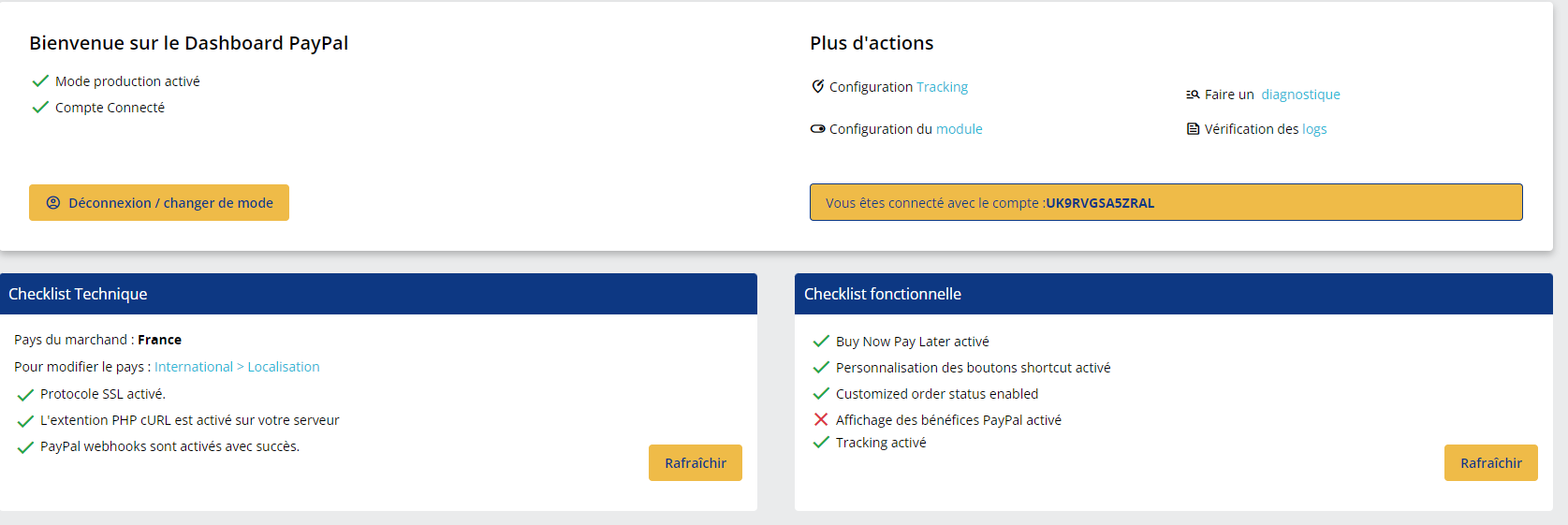
Task: Open the logs verification link
Action: click(1314, 129)
